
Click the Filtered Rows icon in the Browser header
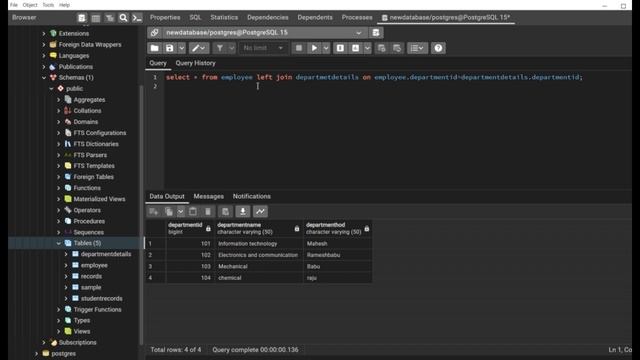(x=109, y=18)
